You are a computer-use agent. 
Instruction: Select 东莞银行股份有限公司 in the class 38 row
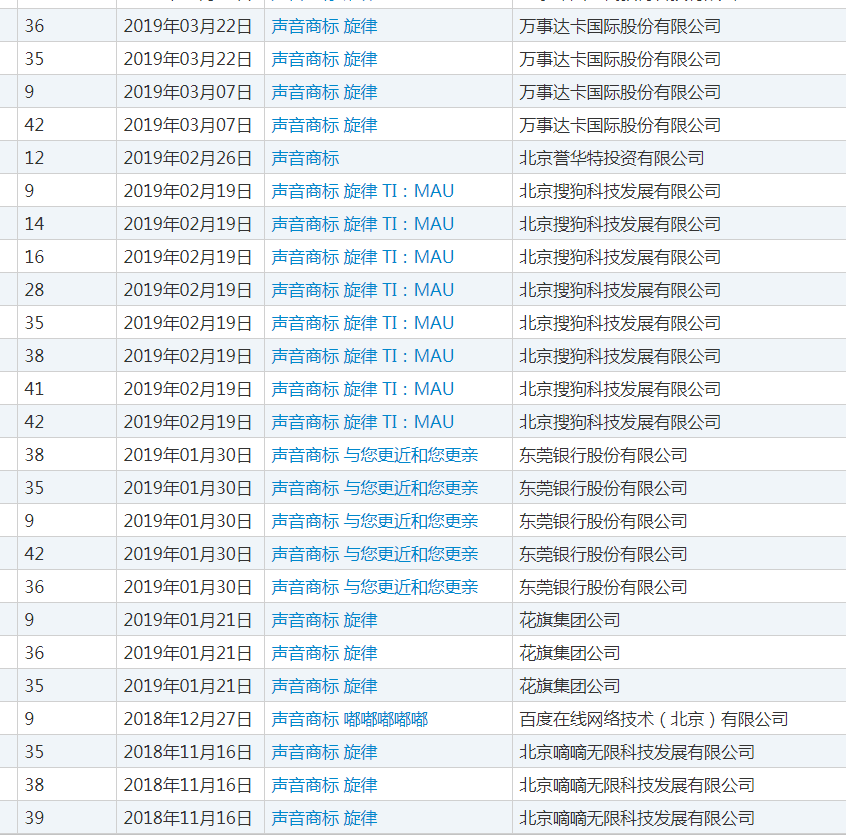[x=603, y=455]
